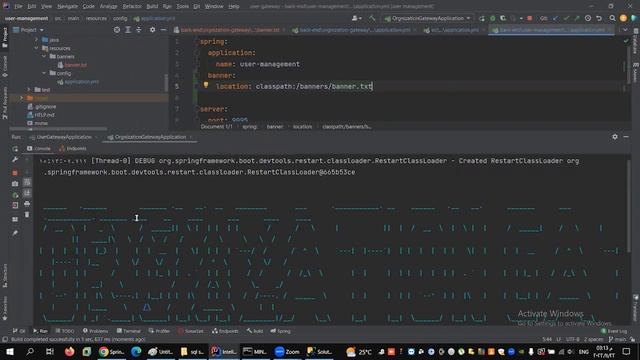Click the Git rollback undo arrow icon
640x360 pixels.
(x=599, y=18)
